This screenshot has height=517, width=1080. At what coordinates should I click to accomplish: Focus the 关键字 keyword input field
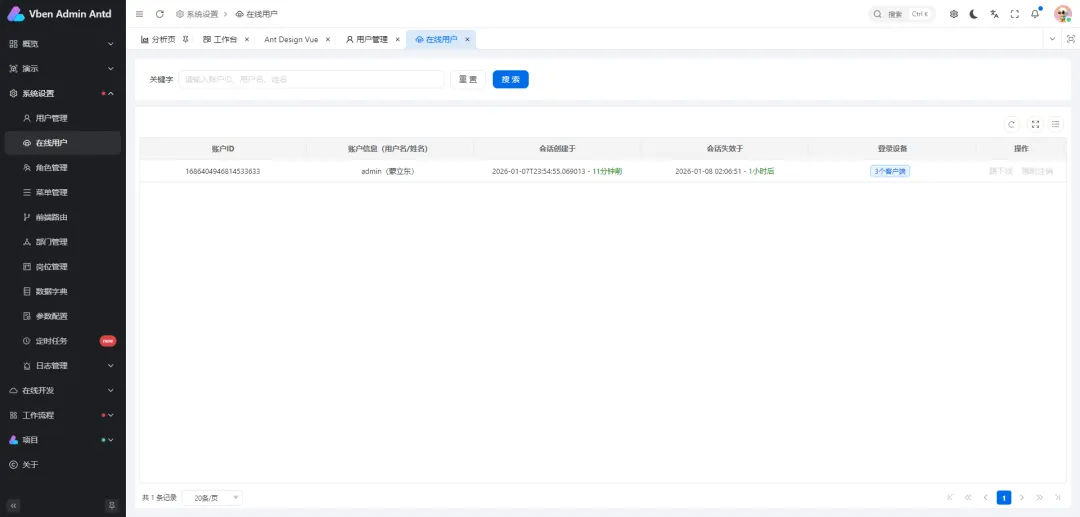[311, 79]
